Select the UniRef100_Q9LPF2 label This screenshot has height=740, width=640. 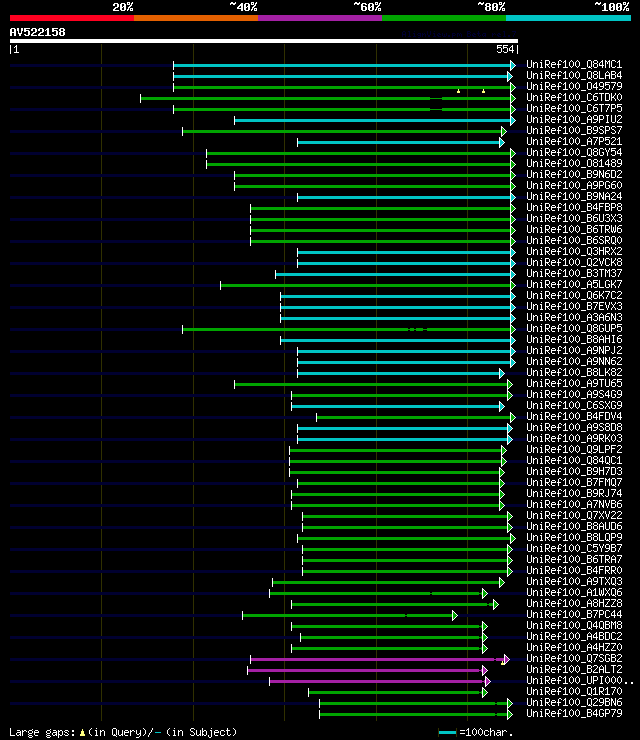point(574,449)
